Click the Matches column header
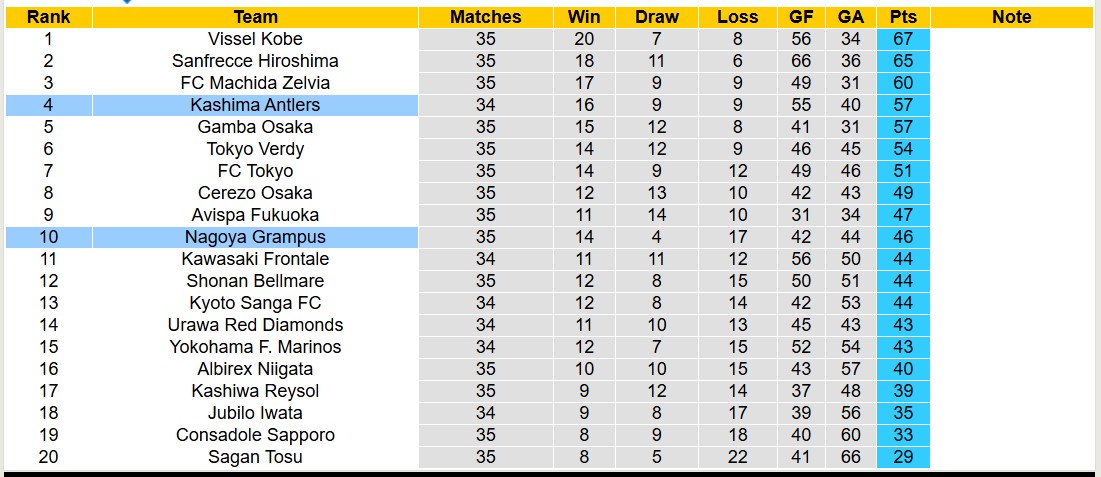This screenshot has height=477, width=1101. click(x=485, y=17)
